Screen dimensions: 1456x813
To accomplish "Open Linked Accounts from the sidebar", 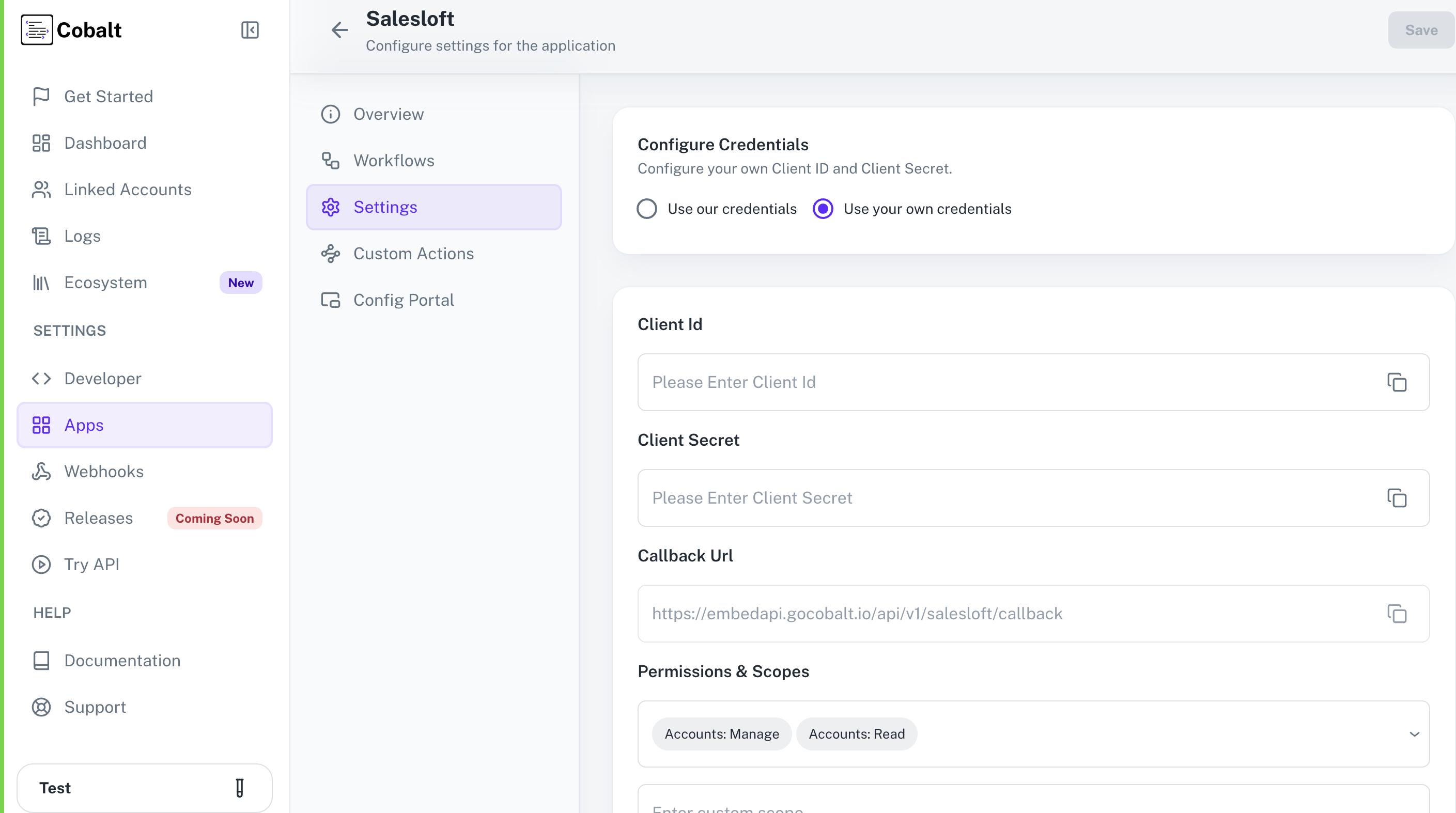I will pyautogui.click(x=128, y=189).
